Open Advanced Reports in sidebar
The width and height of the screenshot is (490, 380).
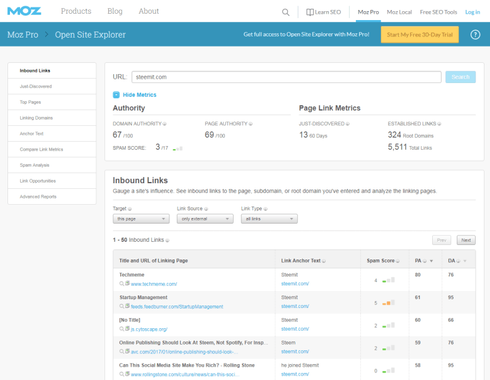pos(52,197)
